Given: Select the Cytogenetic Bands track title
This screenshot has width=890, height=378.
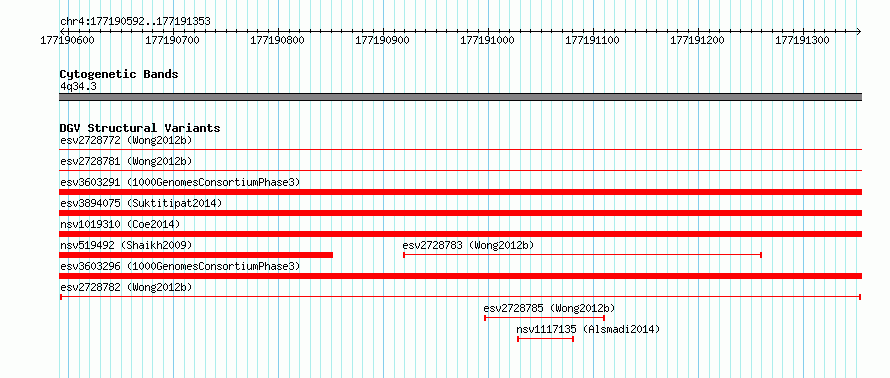Looking at the screenshot, I should 119,74.
